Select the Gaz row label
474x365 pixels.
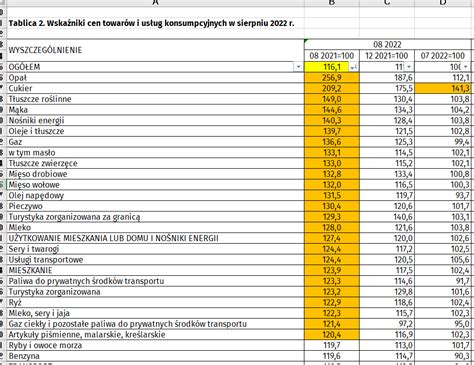(155, 142)
